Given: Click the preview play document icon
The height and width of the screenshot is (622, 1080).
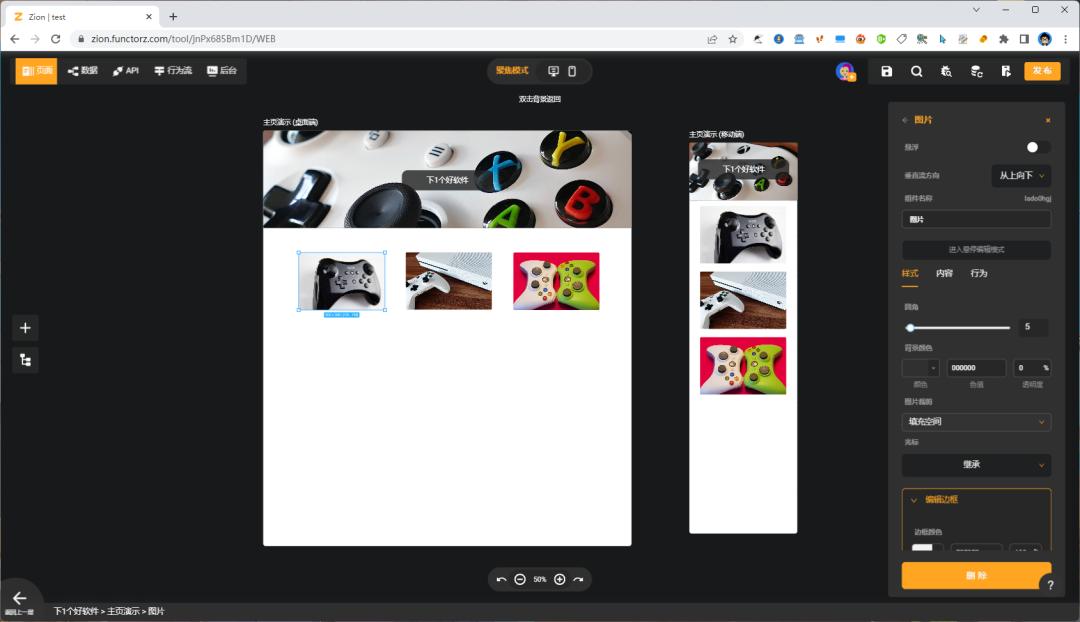Looking at the screenshot, I should click(x=1006, y=71).
